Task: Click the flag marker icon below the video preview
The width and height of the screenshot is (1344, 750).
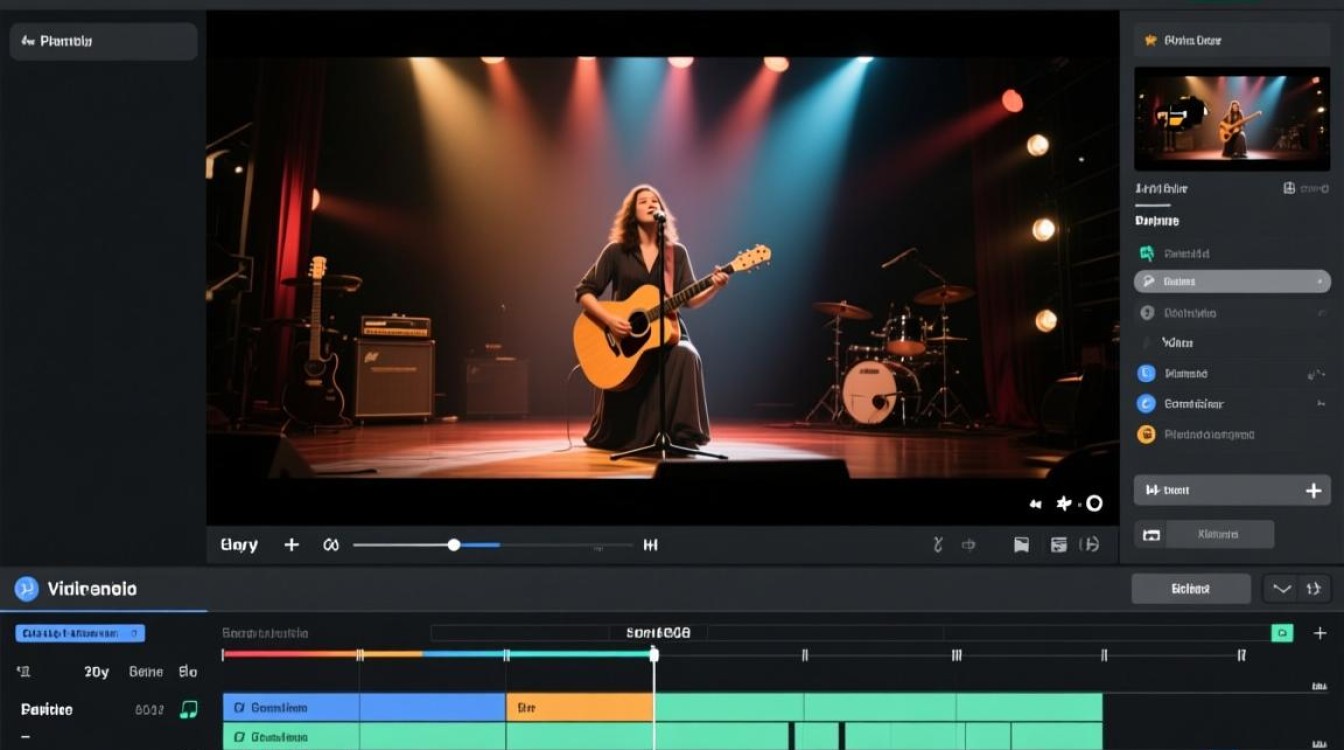Action: [x=1021, y=545]
